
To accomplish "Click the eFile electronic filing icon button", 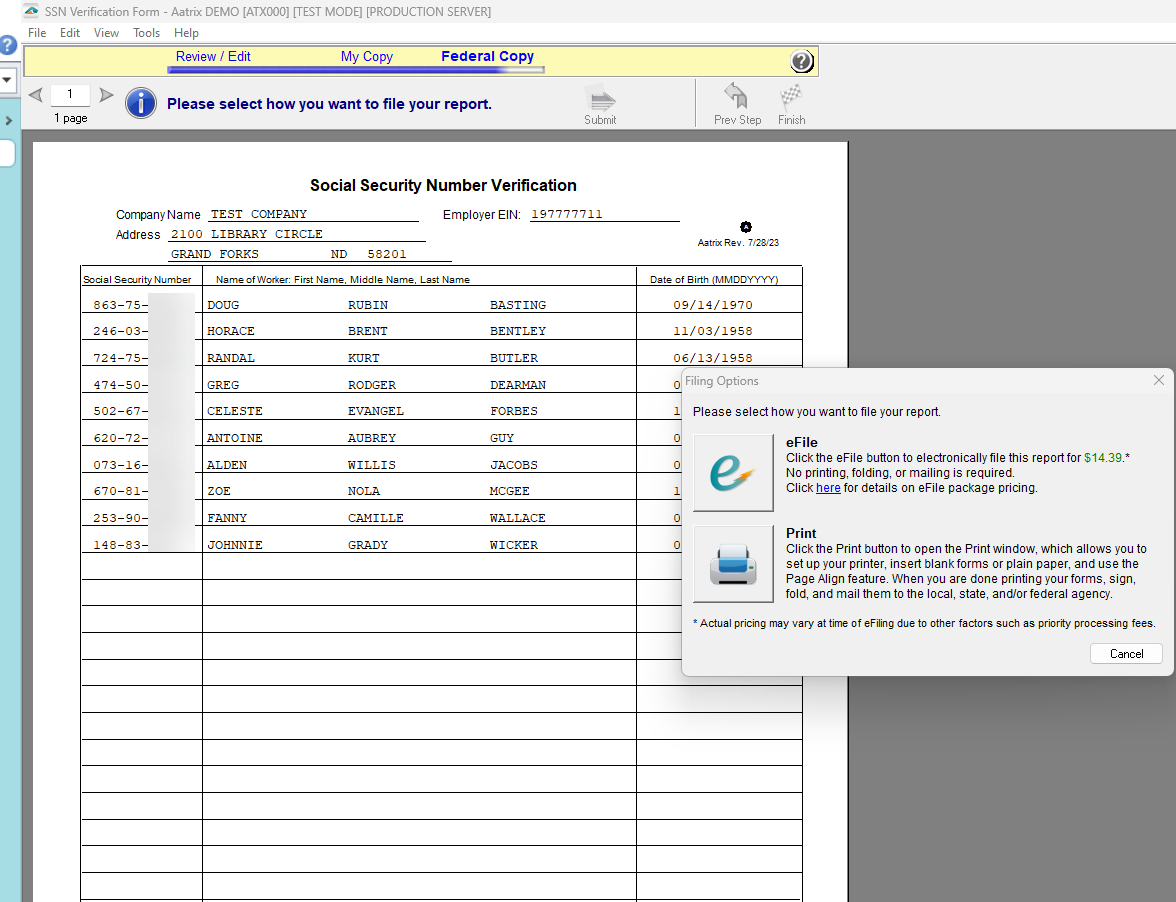I will tap(733, 473).
